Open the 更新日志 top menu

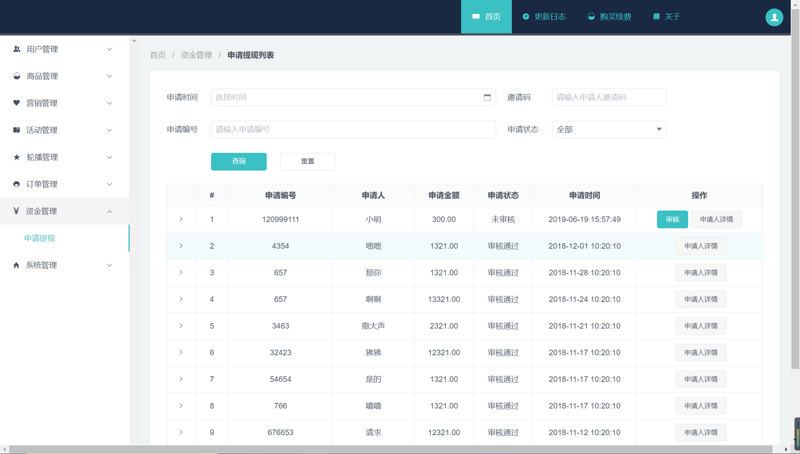[544, 17]
